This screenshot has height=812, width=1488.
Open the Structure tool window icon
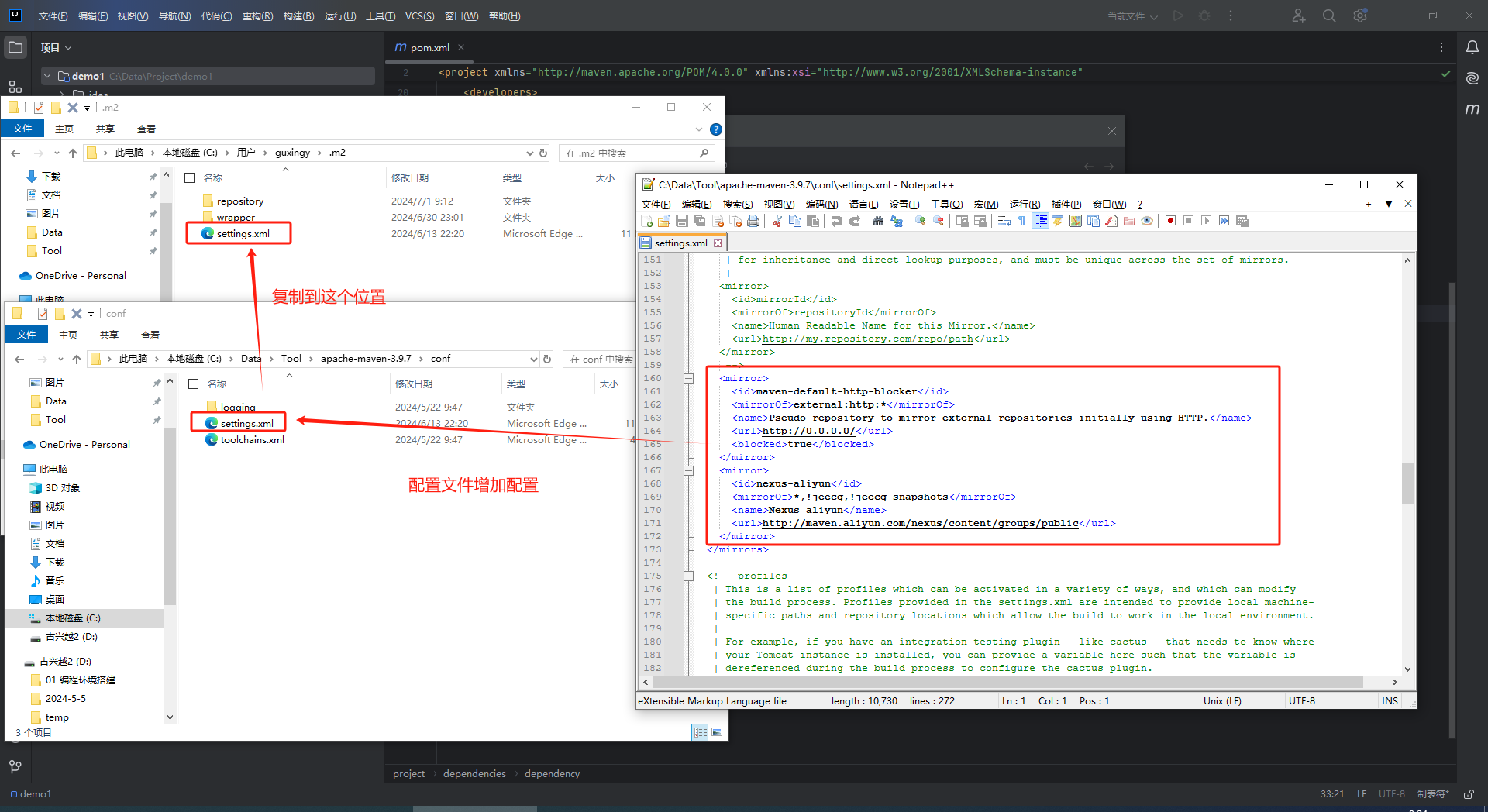point(15,86)
